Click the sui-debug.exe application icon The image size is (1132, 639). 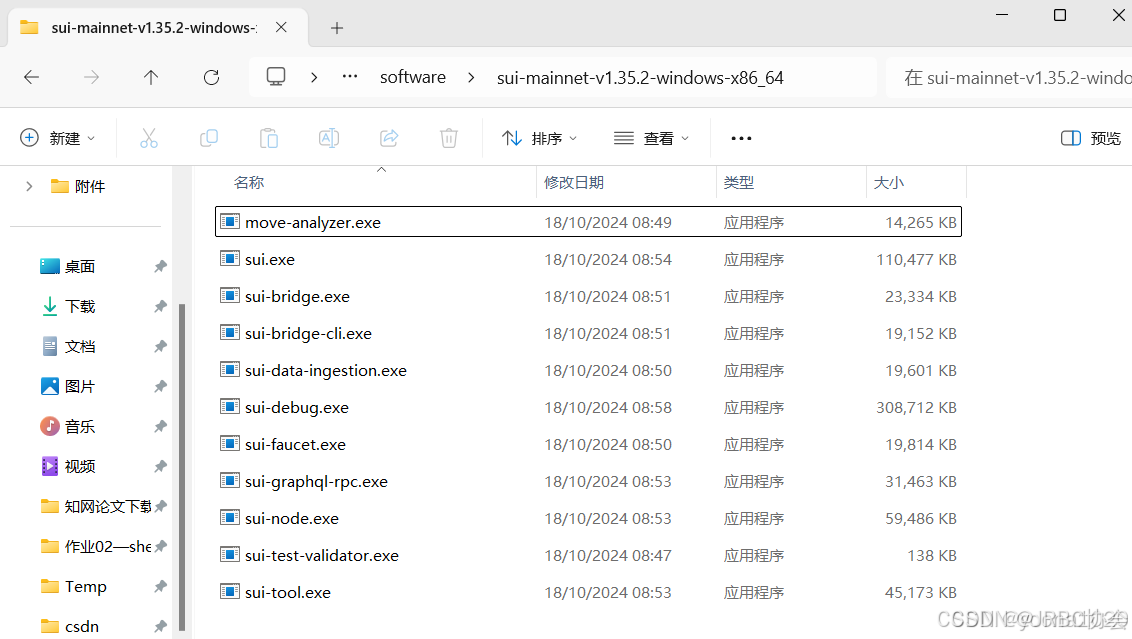[230, 407]
